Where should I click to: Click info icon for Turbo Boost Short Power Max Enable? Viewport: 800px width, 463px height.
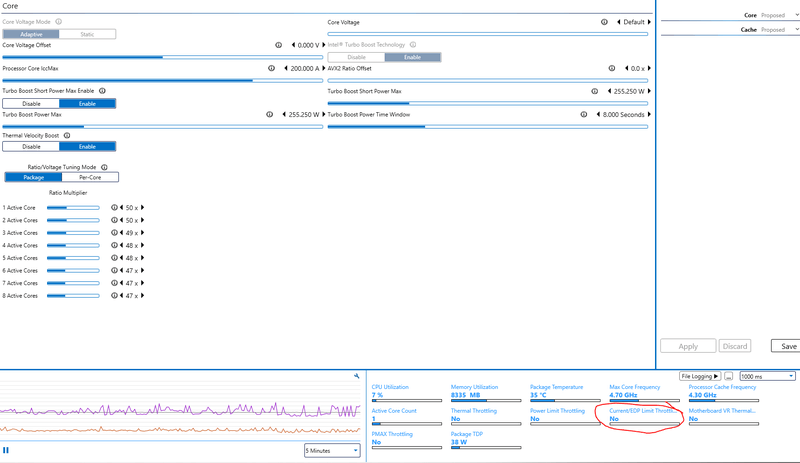pos(102,91)
